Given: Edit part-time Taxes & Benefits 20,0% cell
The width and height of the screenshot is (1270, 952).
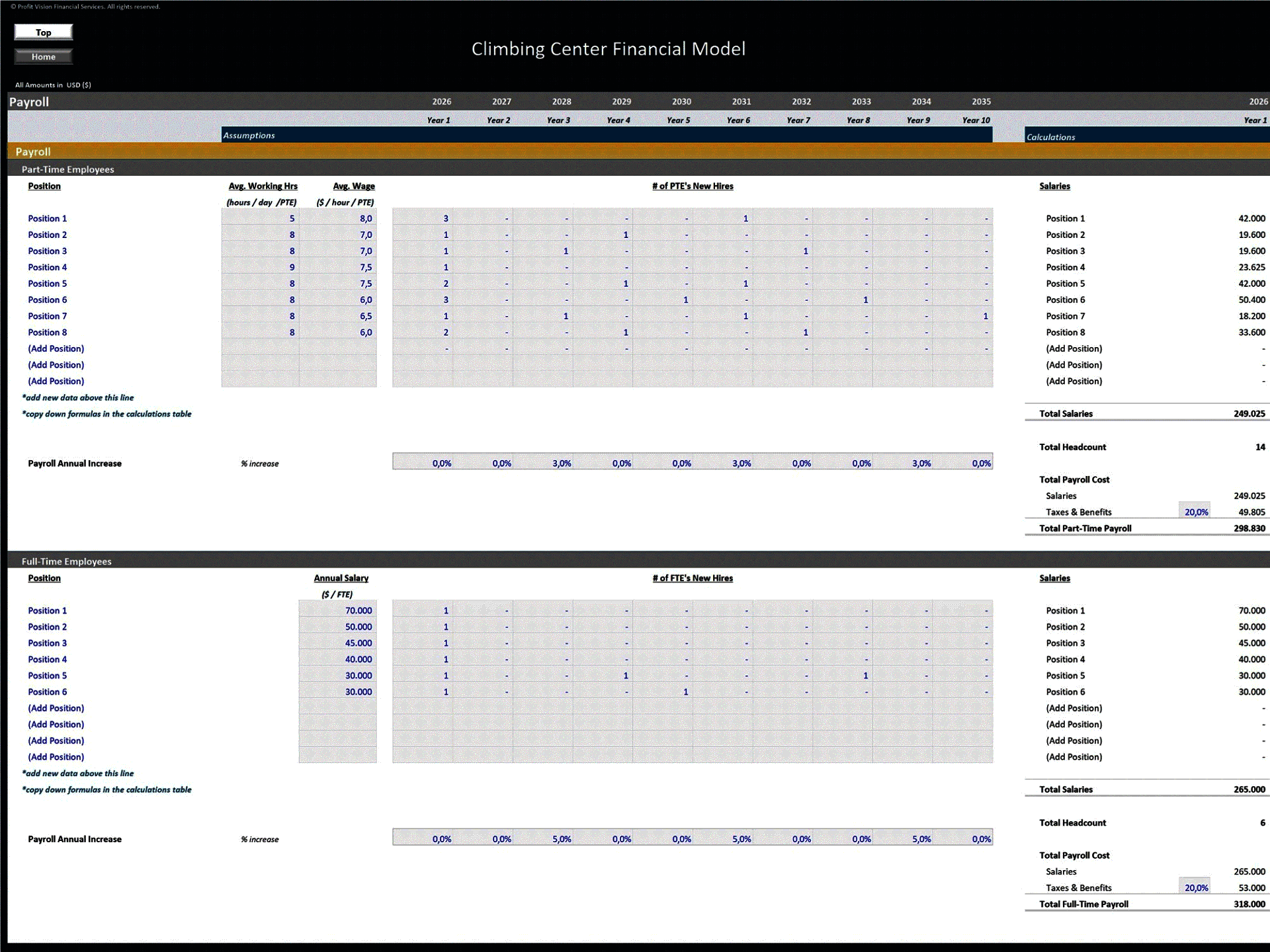Looking at the screenshot, I should coord(1195,512).
